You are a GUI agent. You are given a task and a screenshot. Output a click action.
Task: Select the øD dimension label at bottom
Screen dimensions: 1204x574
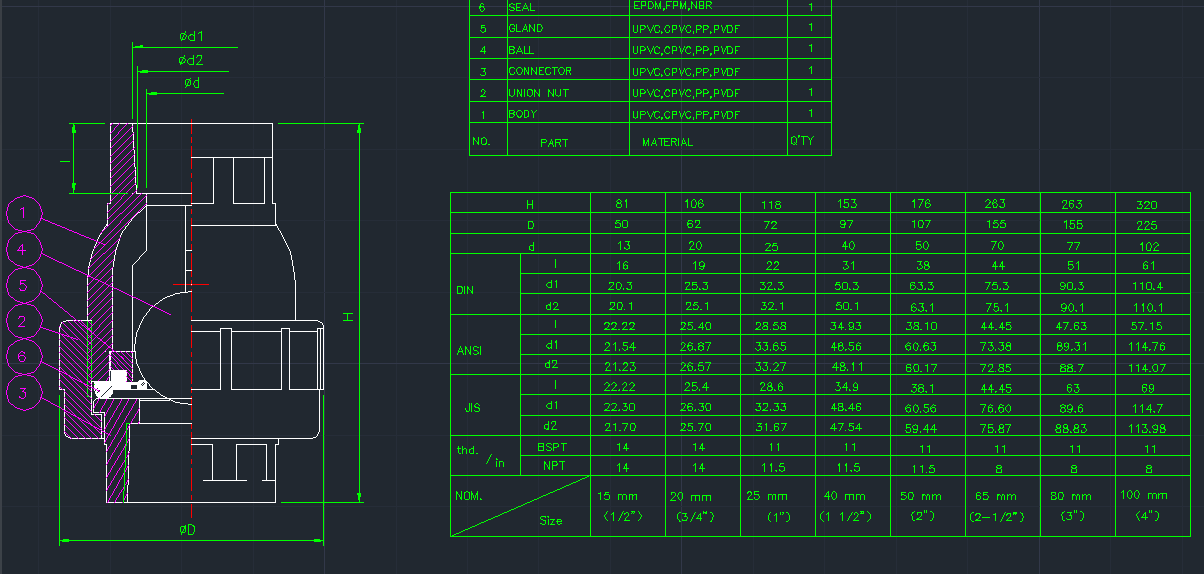(x=187, y=529)
